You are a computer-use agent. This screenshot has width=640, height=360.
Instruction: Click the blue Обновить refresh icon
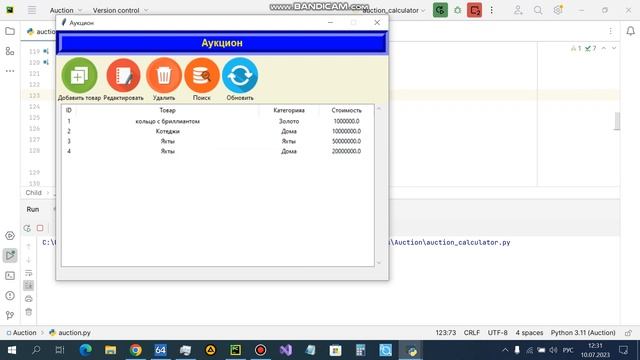(240, 75)
